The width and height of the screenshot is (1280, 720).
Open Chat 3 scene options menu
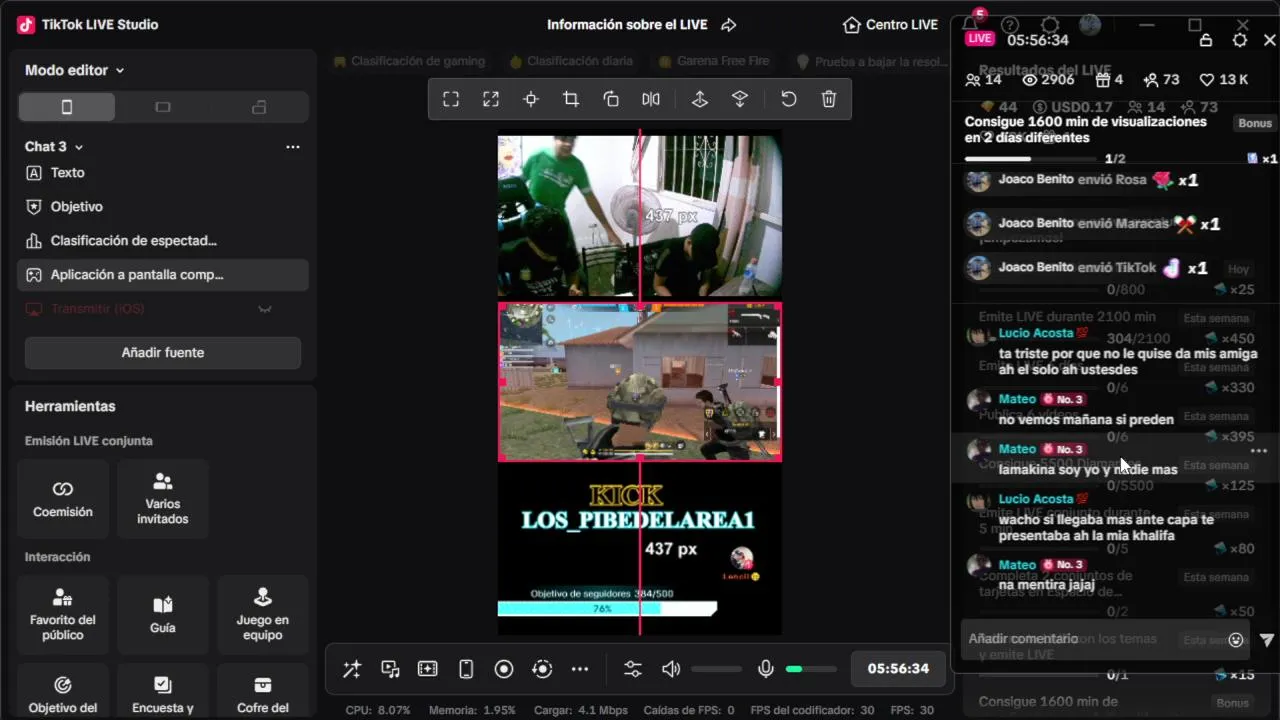[293, 146]
